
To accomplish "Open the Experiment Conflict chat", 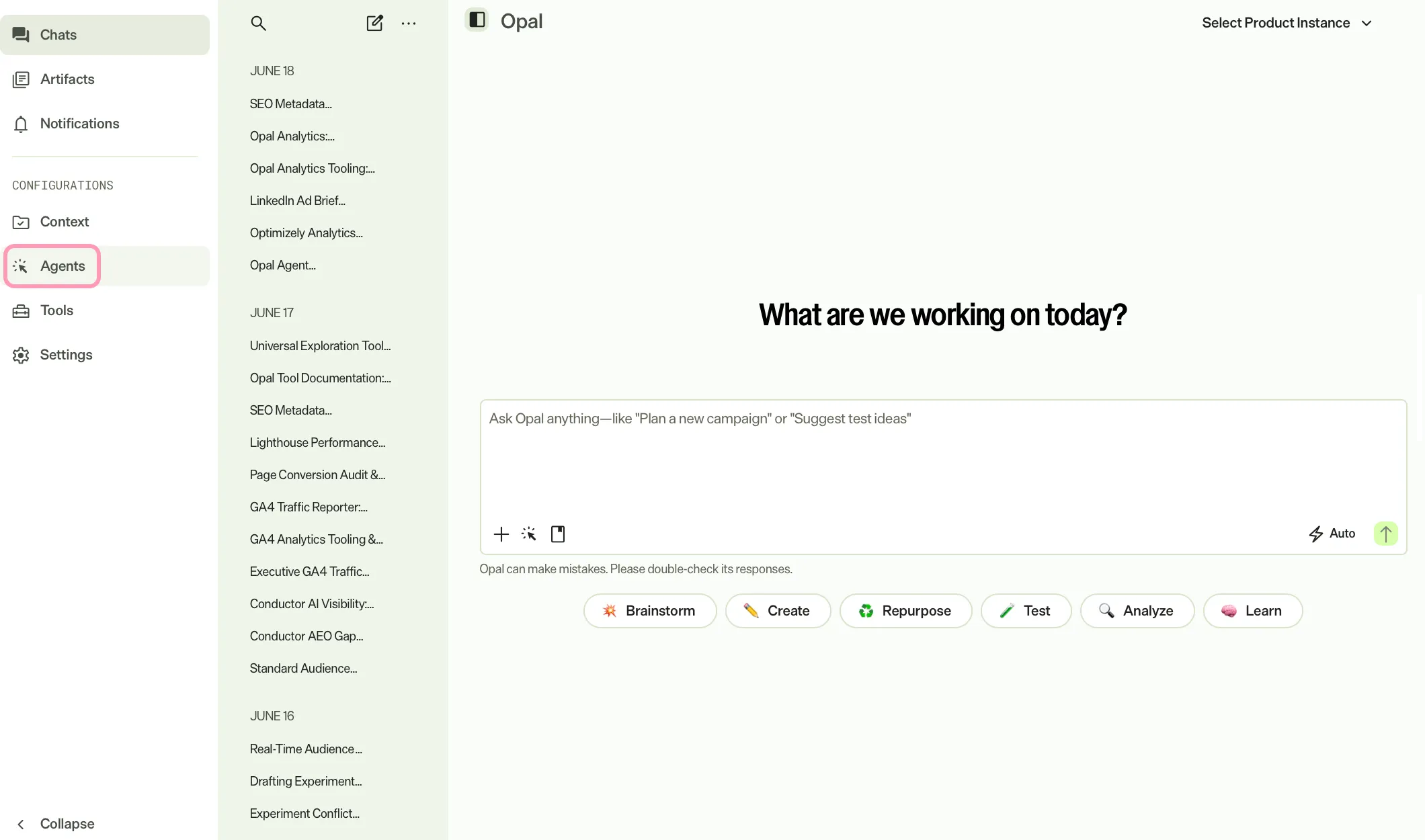I will 305,814.
